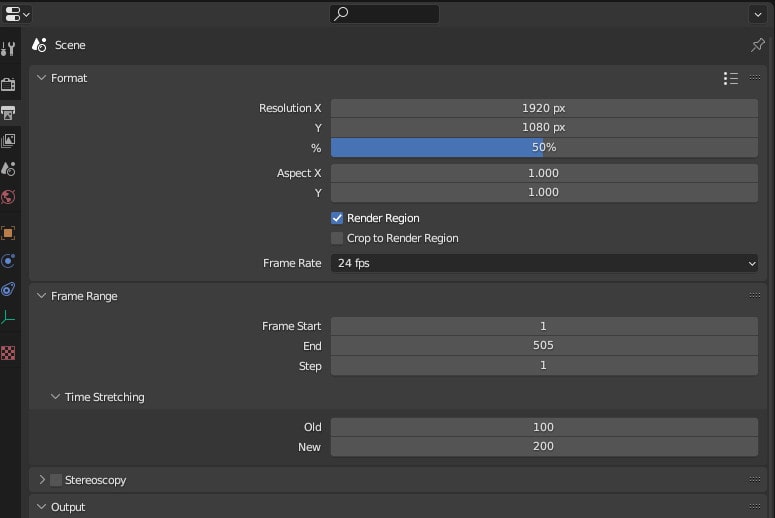Screen dimensions: 775x518
Task: Click the frame End field showing 505
Action: tap(544, 345)
